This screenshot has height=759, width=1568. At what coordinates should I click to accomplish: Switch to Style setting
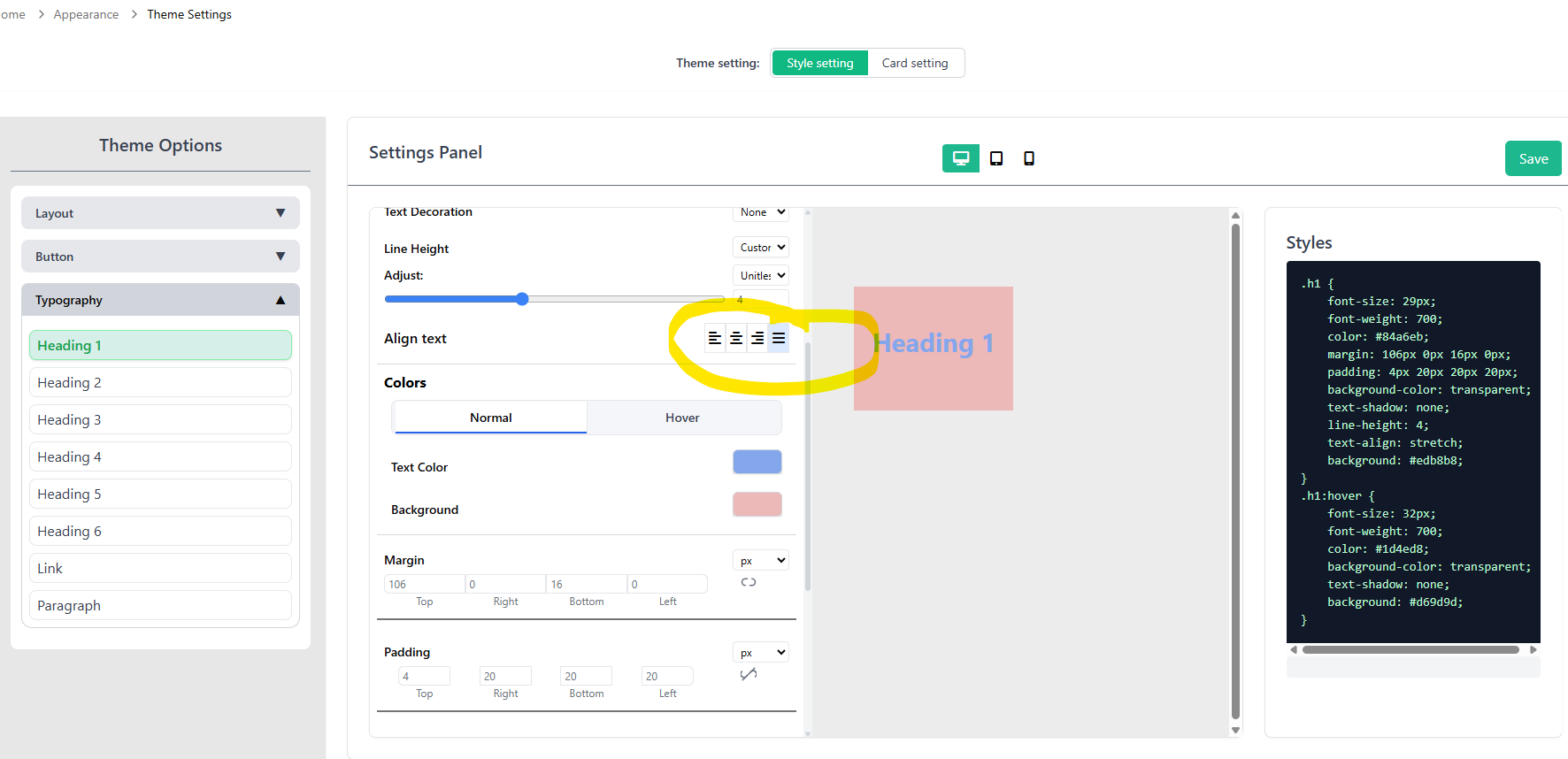[x=820, y=63]
